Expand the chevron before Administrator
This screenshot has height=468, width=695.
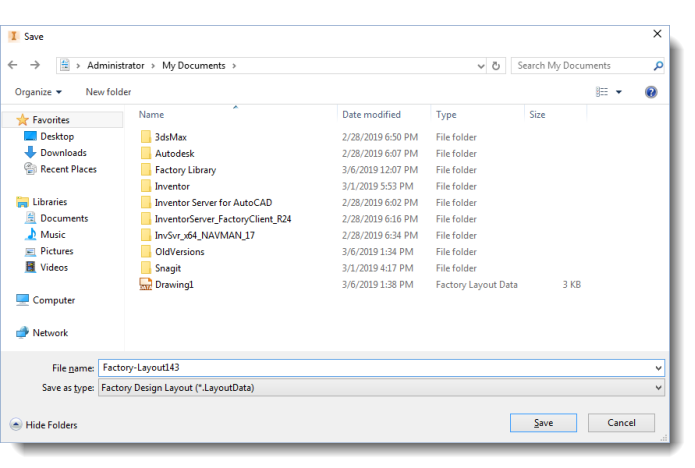tap(78, 66)
